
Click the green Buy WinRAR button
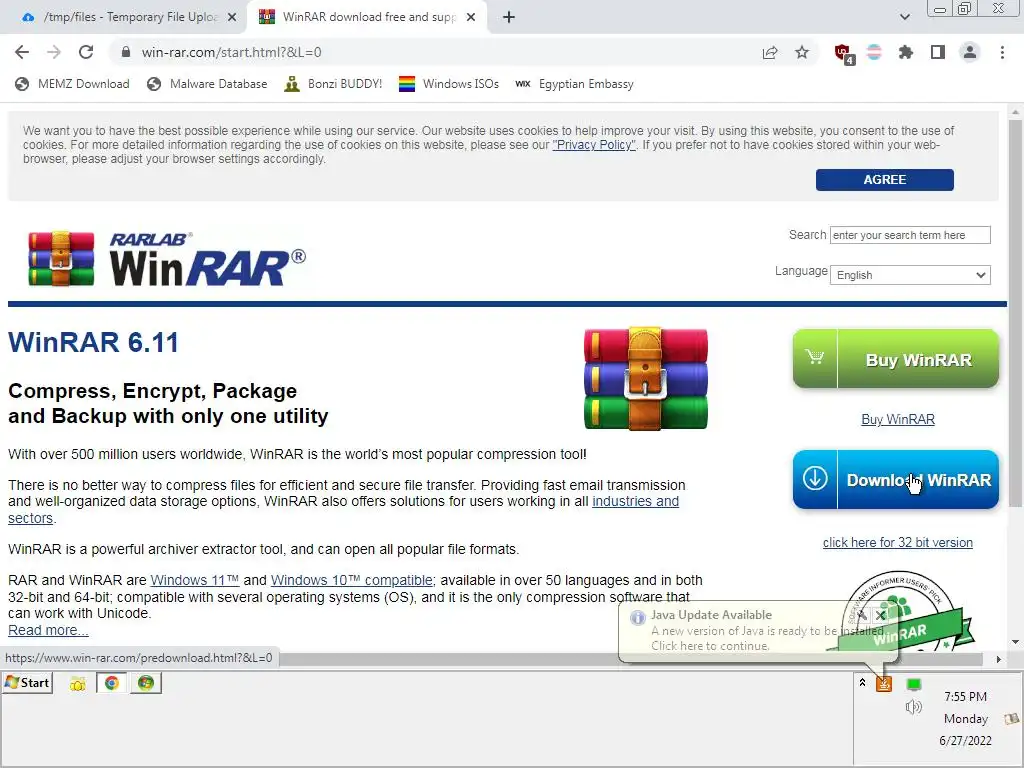[x=895, y=359]
